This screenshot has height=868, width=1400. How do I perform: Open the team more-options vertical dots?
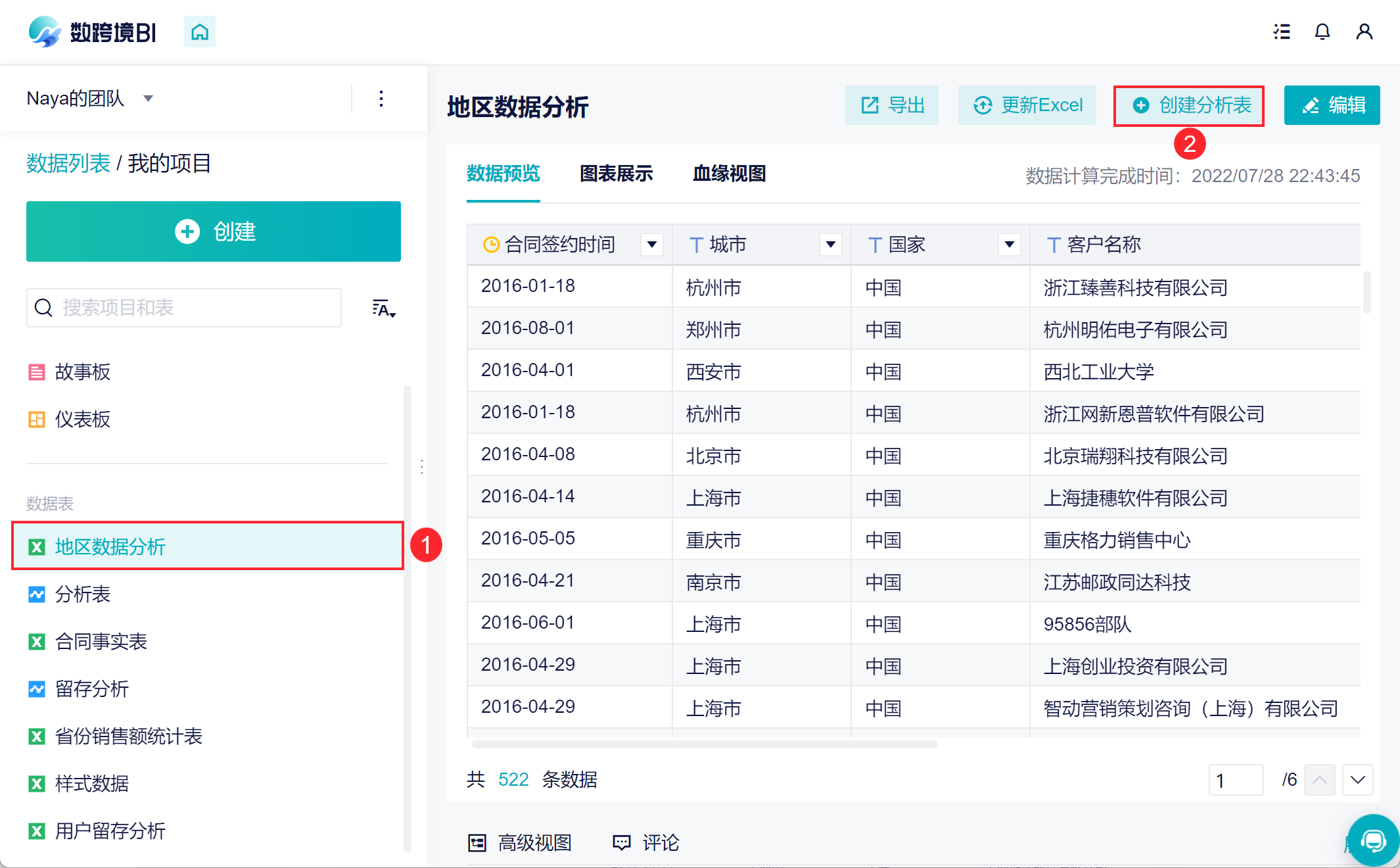click(x=381, y=99)
